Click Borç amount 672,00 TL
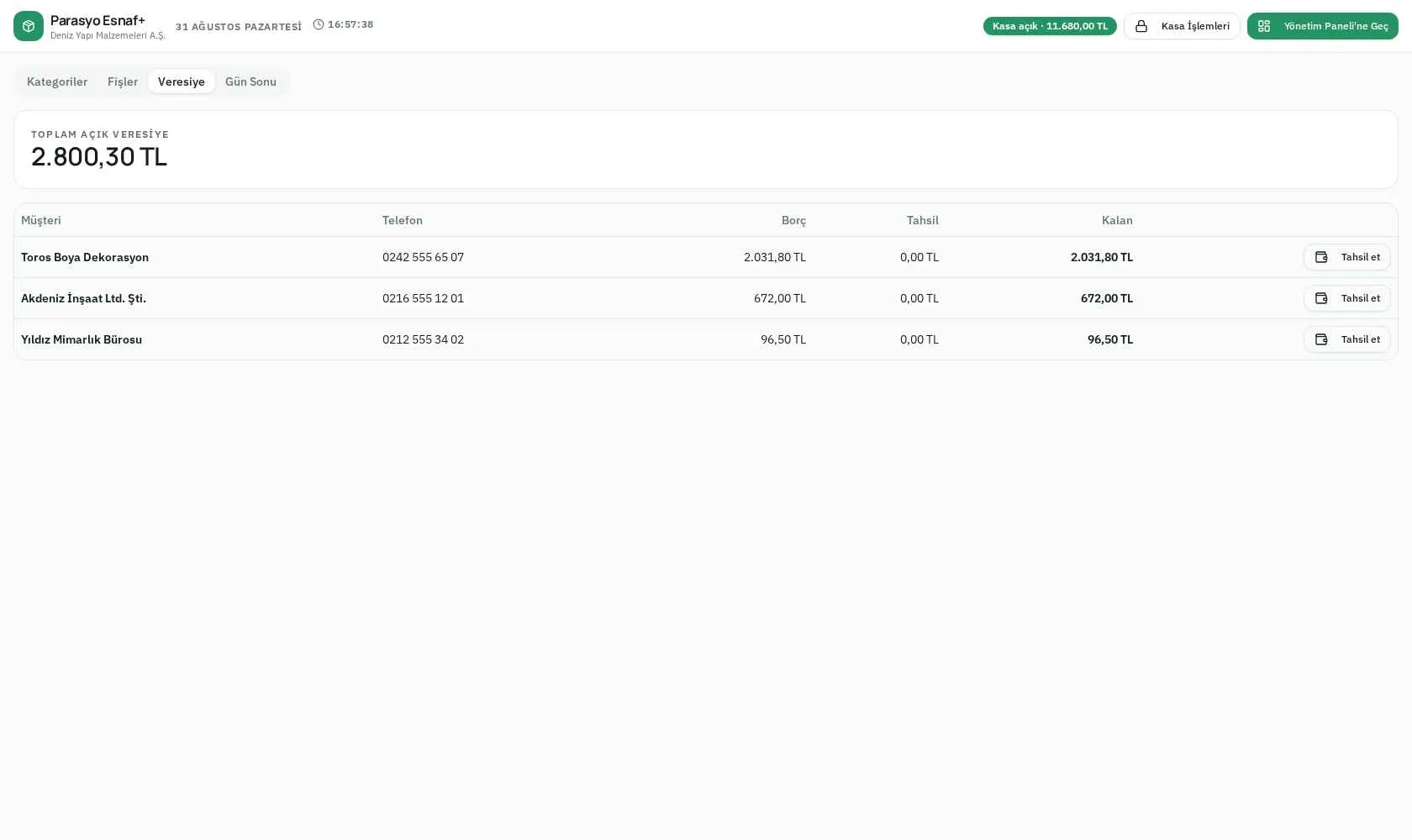Image resolution: width=1412 pixels, height=840 pixels. point(780,298)
